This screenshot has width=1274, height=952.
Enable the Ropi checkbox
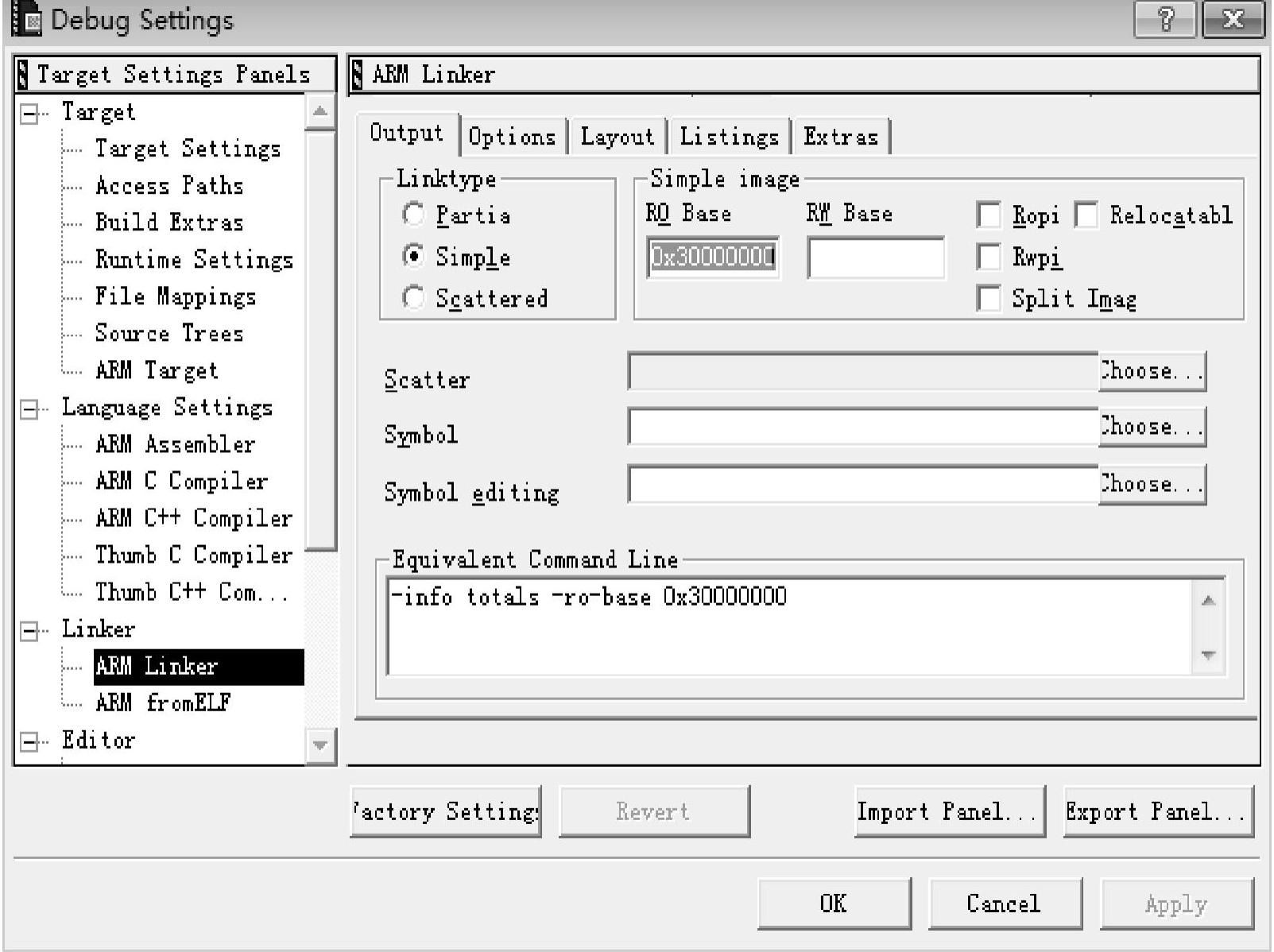[x=989, y=215]
